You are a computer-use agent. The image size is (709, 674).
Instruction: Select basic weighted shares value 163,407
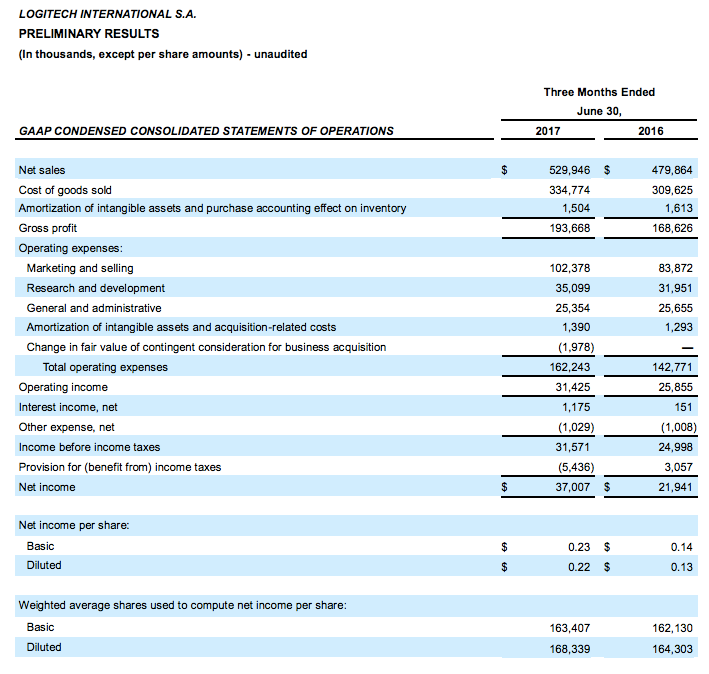[x=569, y=628]
